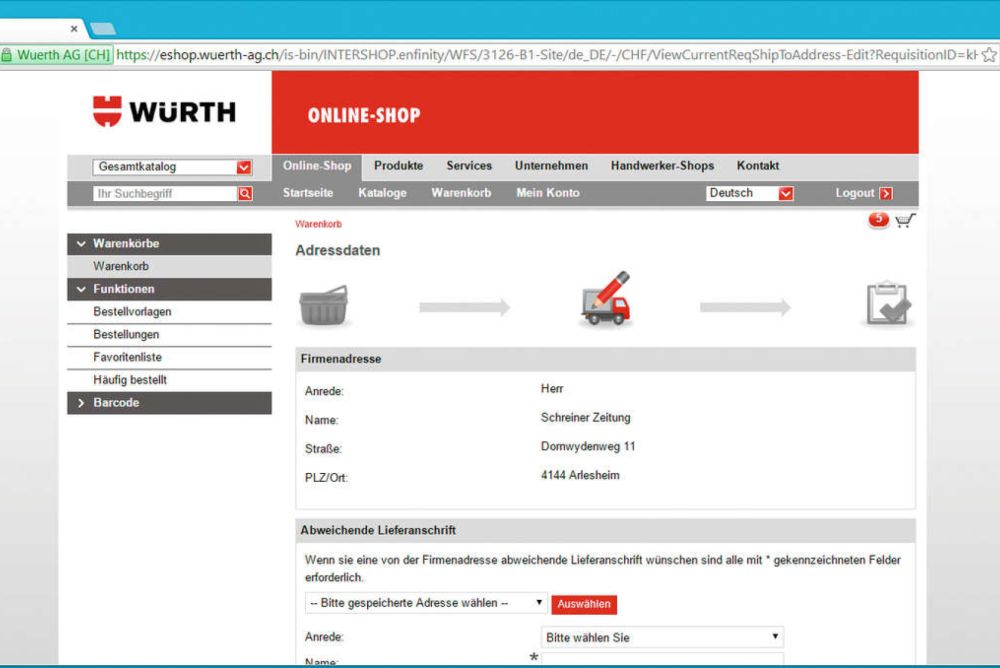Viewport: 1000px width, 668px height.
Task: Click the browser address bar URL
Action: tap(547, 55)
